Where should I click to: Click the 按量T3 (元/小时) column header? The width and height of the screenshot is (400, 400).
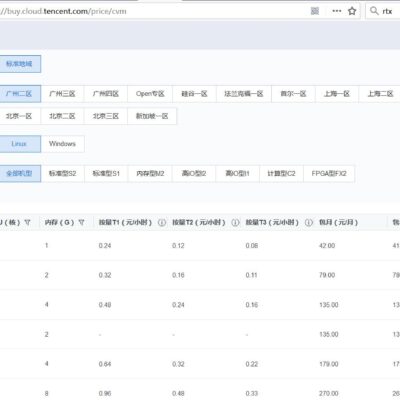pos(272,222)
